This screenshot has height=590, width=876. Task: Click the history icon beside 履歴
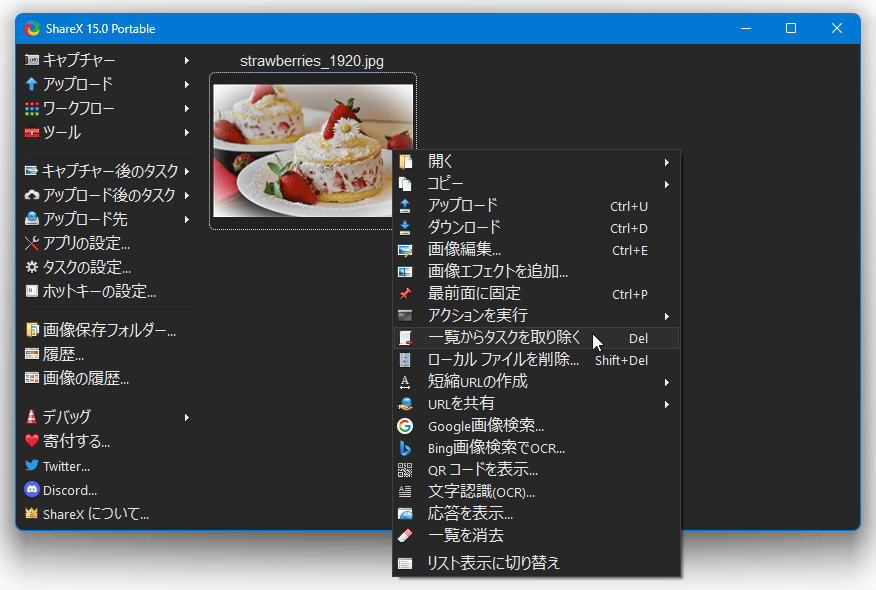pos(32,354)
